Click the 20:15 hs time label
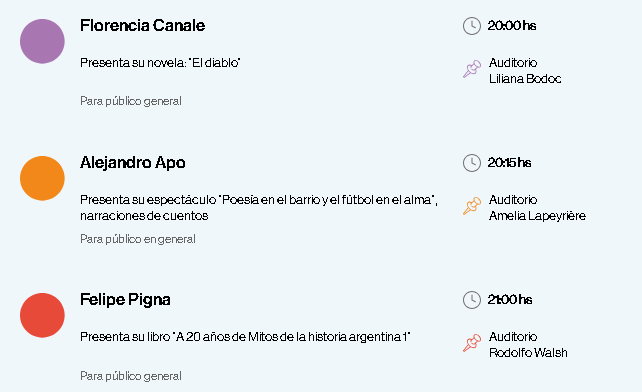 tap(509, 163)
